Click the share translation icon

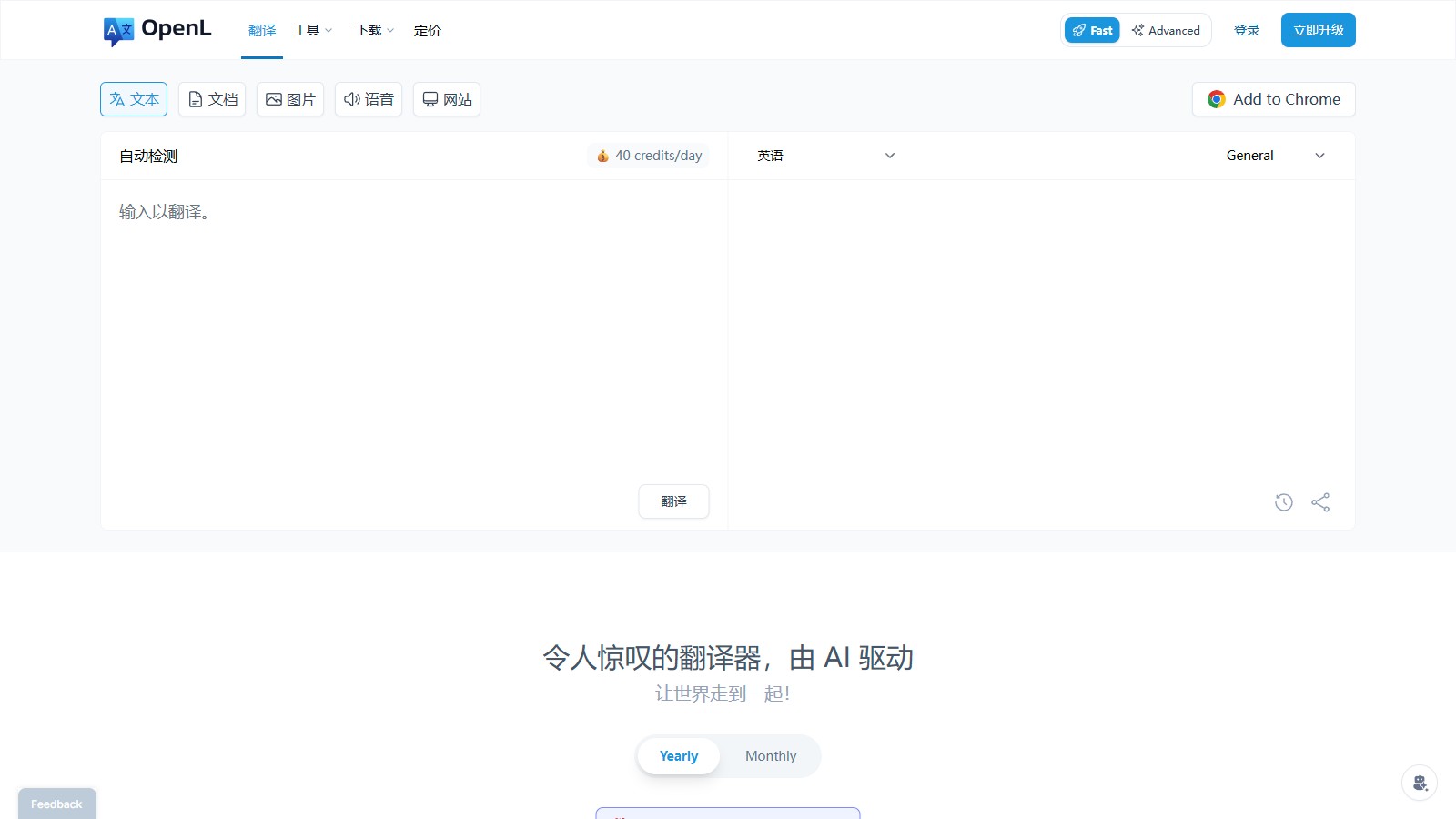tap(1320, 501)
